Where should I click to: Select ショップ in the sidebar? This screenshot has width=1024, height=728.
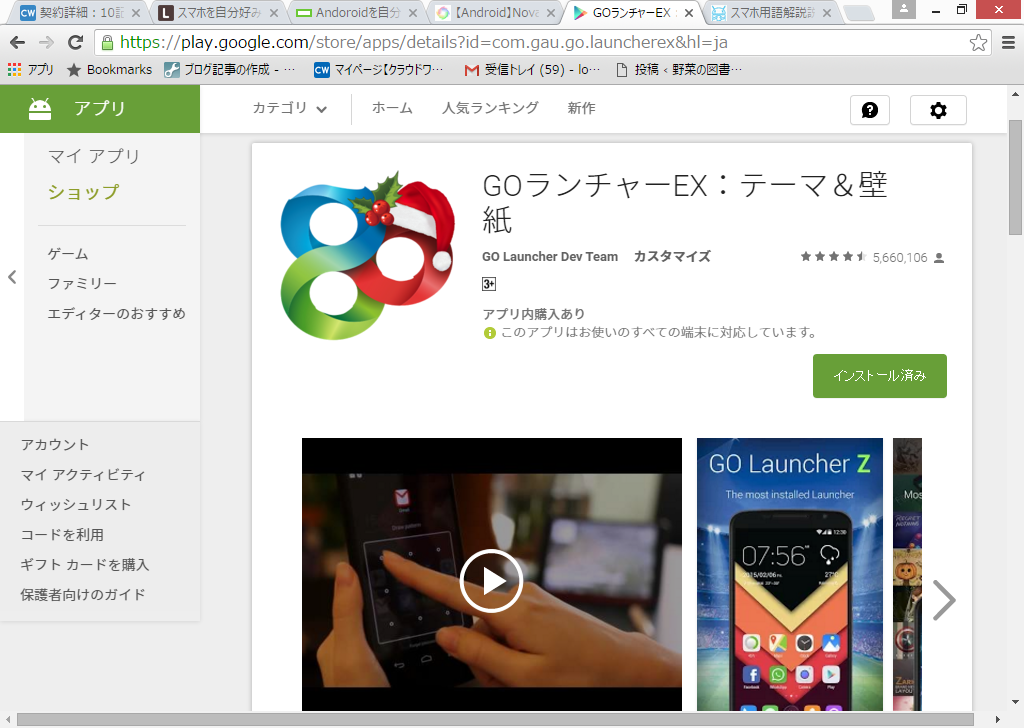click(84, 192)
